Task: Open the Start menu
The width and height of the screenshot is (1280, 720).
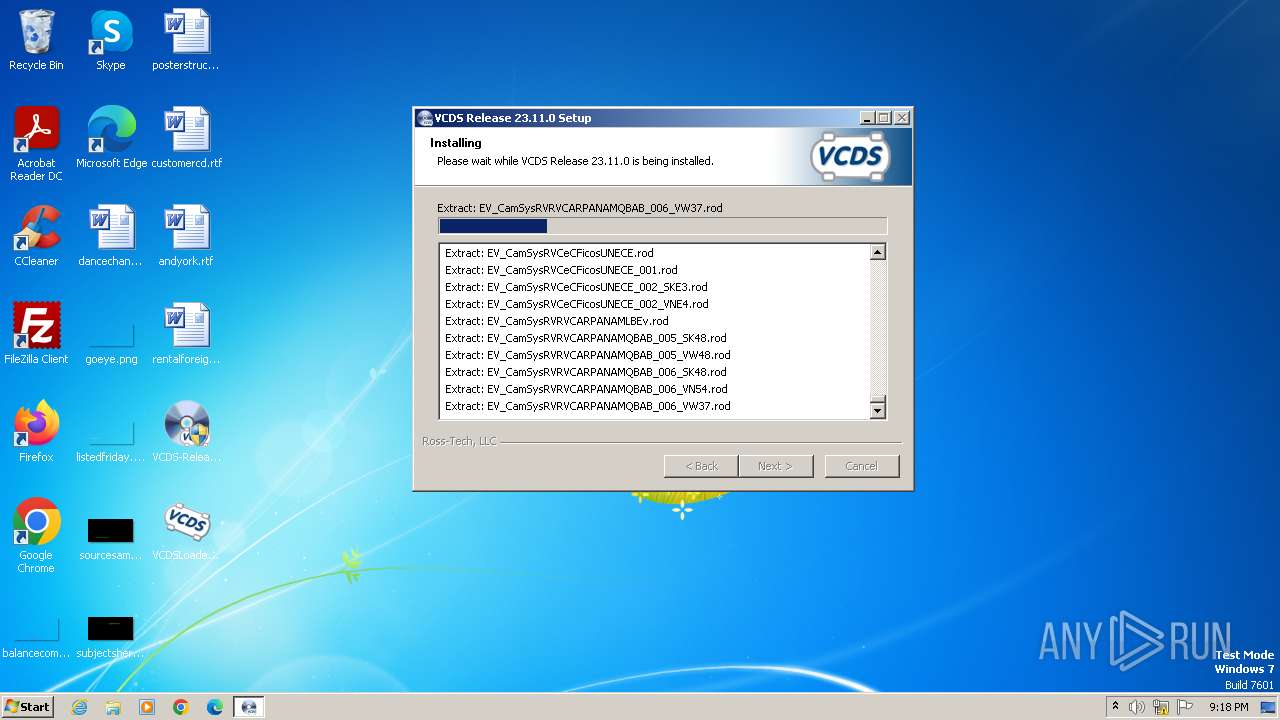Action: point(27,707)
